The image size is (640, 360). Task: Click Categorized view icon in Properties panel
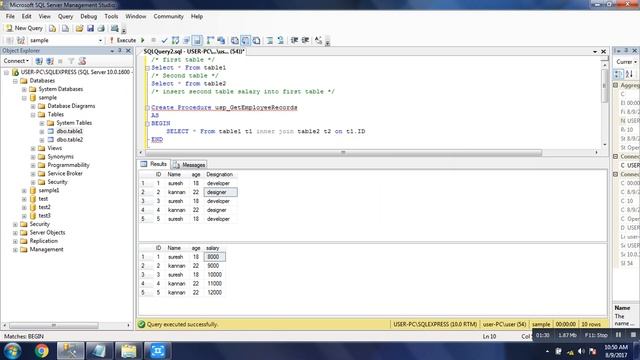point(618,74)
